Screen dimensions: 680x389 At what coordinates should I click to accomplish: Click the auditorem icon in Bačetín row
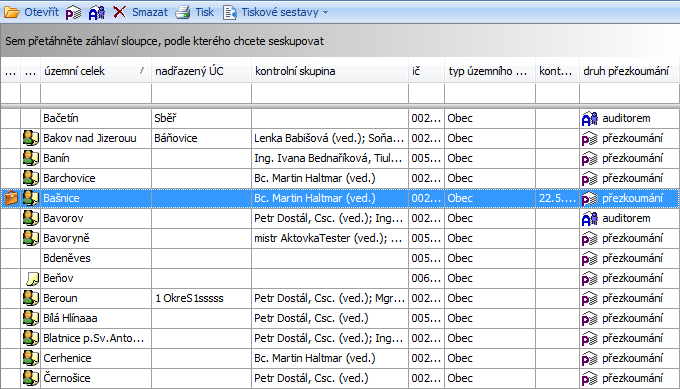[x=590, y=118]
